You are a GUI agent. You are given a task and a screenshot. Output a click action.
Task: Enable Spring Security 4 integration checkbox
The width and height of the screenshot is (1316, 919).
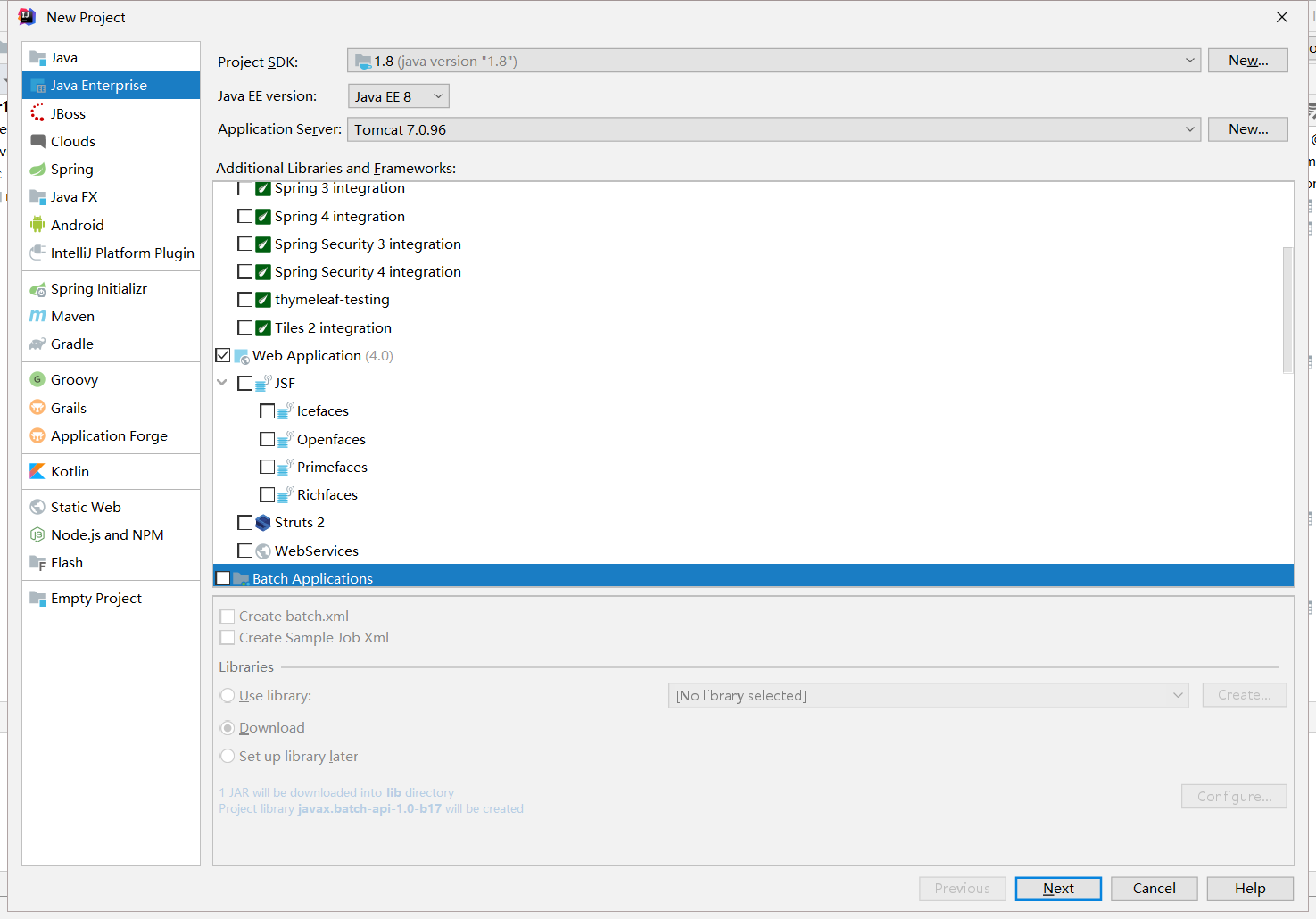244,271
